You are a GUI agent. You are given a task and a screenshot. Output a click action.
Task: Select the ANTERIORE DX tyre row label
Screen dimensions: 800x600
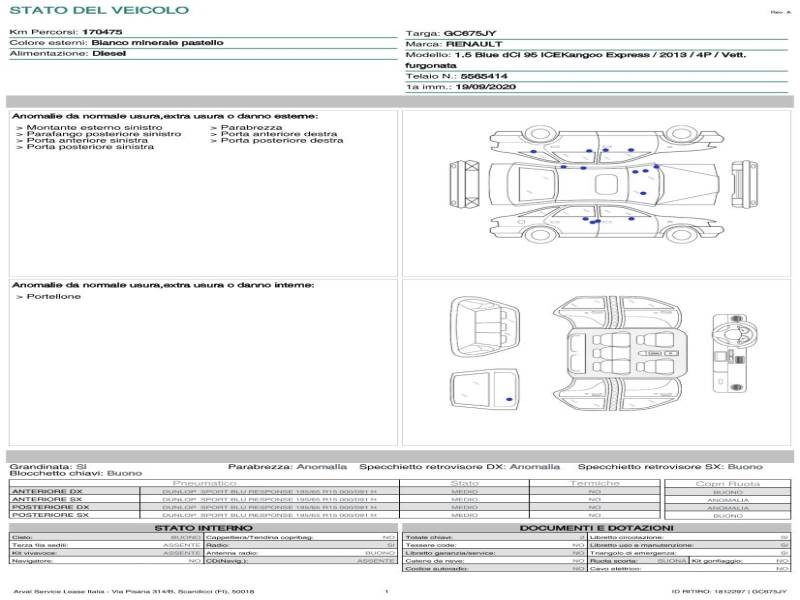pos(47,492)
